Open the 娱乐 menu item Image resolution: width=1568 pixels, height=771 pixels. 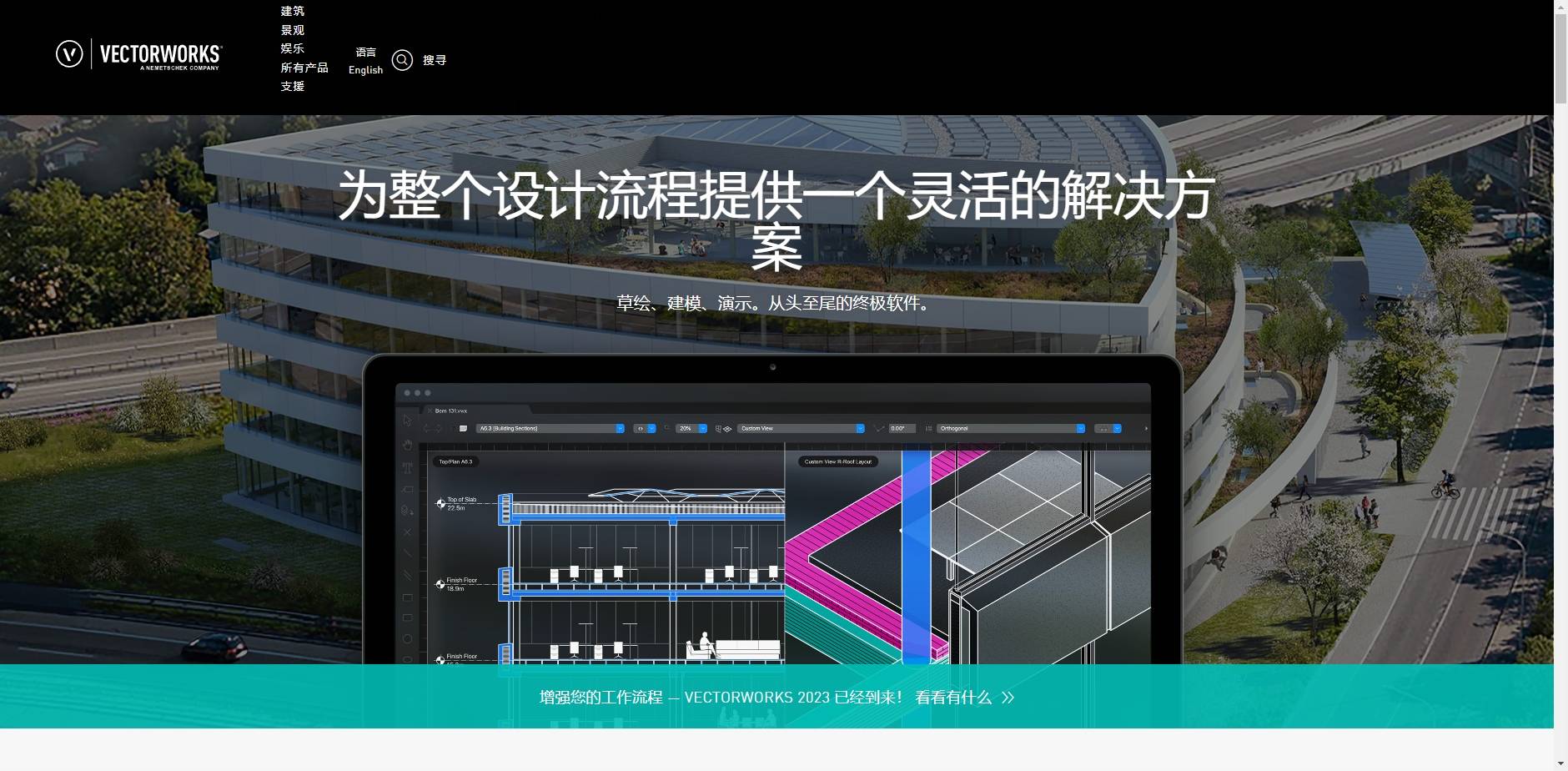coord(292,48)
